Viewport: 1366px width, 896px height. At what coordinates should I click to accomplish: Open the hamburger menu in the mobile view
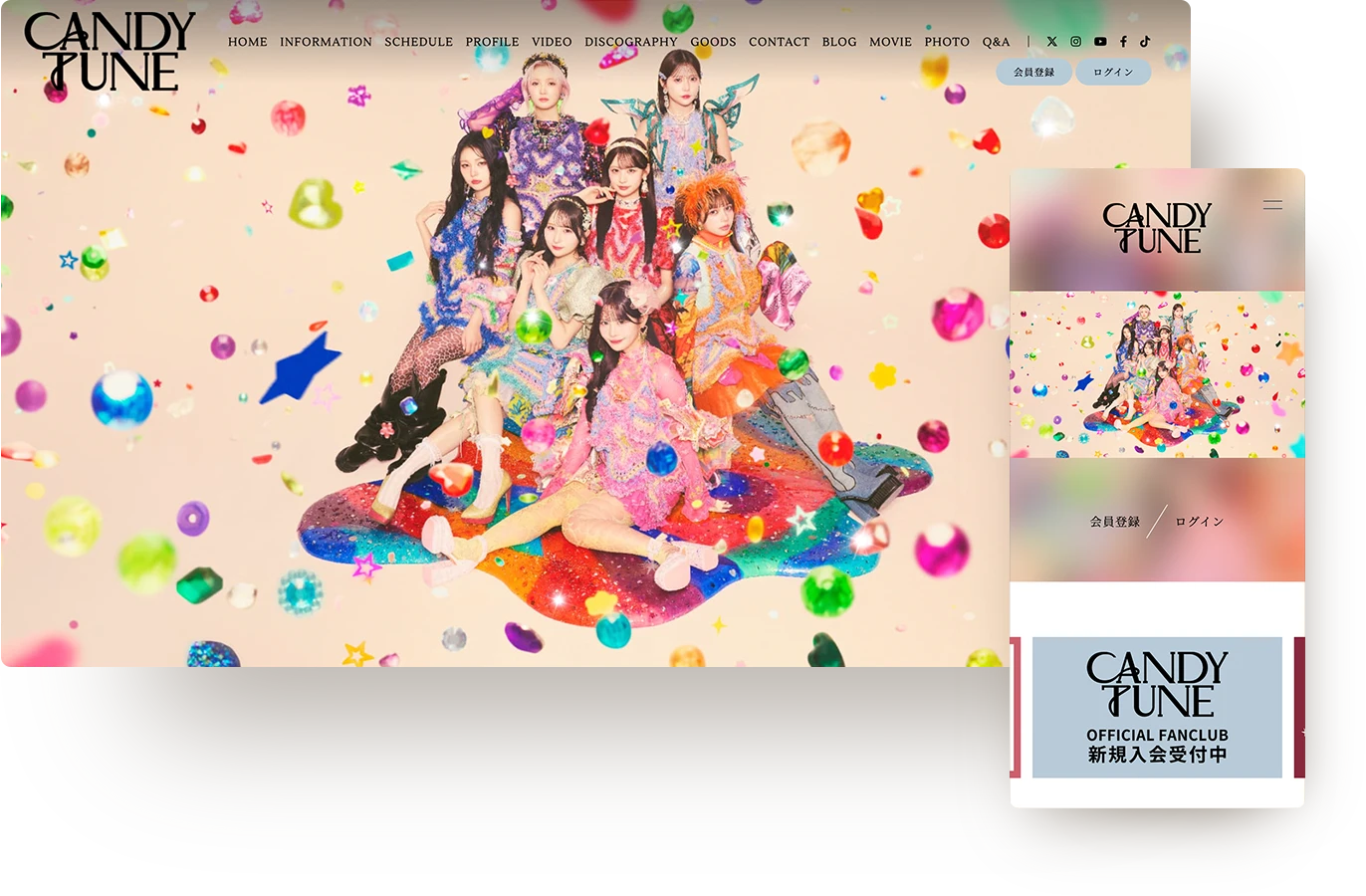click(1272, 205)
